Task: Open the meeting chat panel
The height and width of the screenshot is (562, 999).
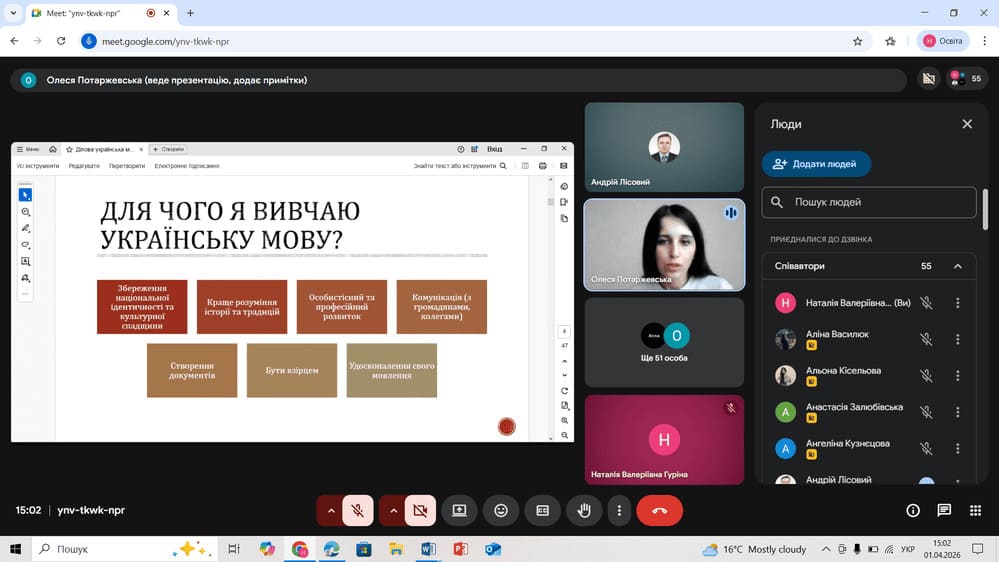Action: pos(944,510)
